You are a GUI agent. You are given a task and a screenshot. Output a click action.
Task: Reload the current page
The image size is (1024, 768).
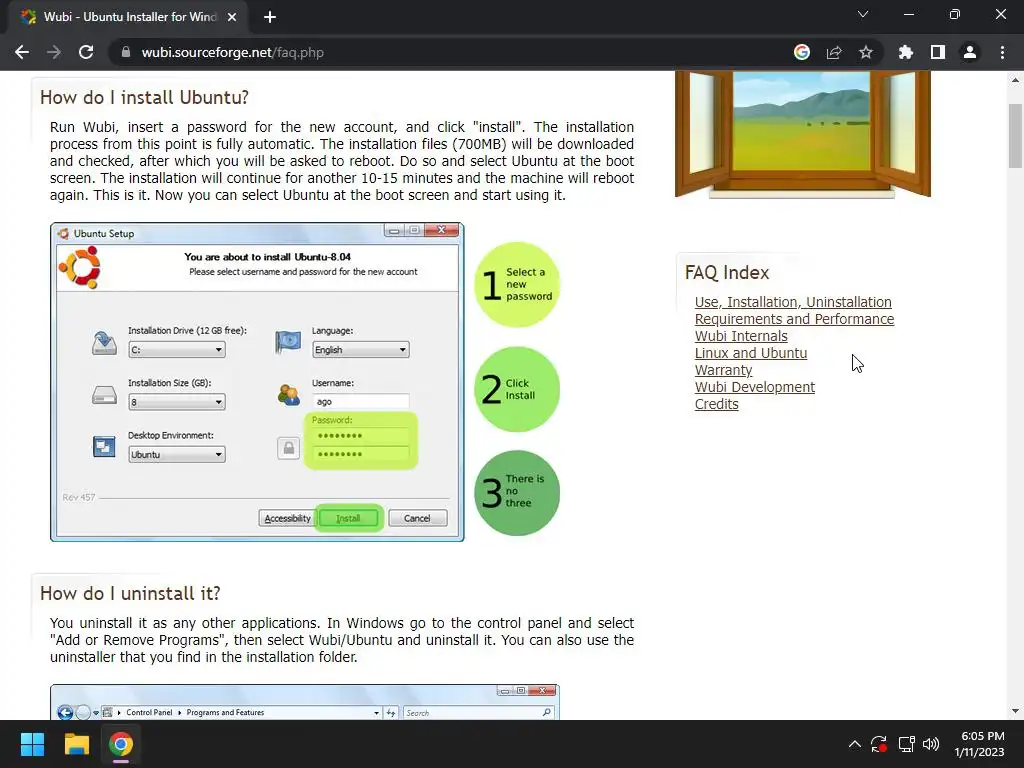coord(86,52)
